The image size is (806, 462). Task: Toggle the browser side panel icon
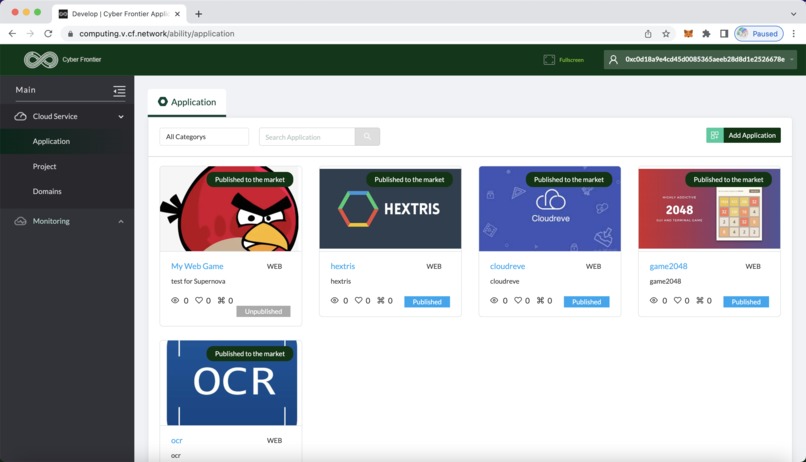724,33
